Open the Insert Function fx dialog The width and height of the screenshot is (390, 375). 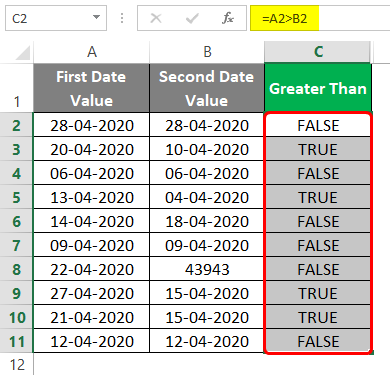click(x=228, y=18)
